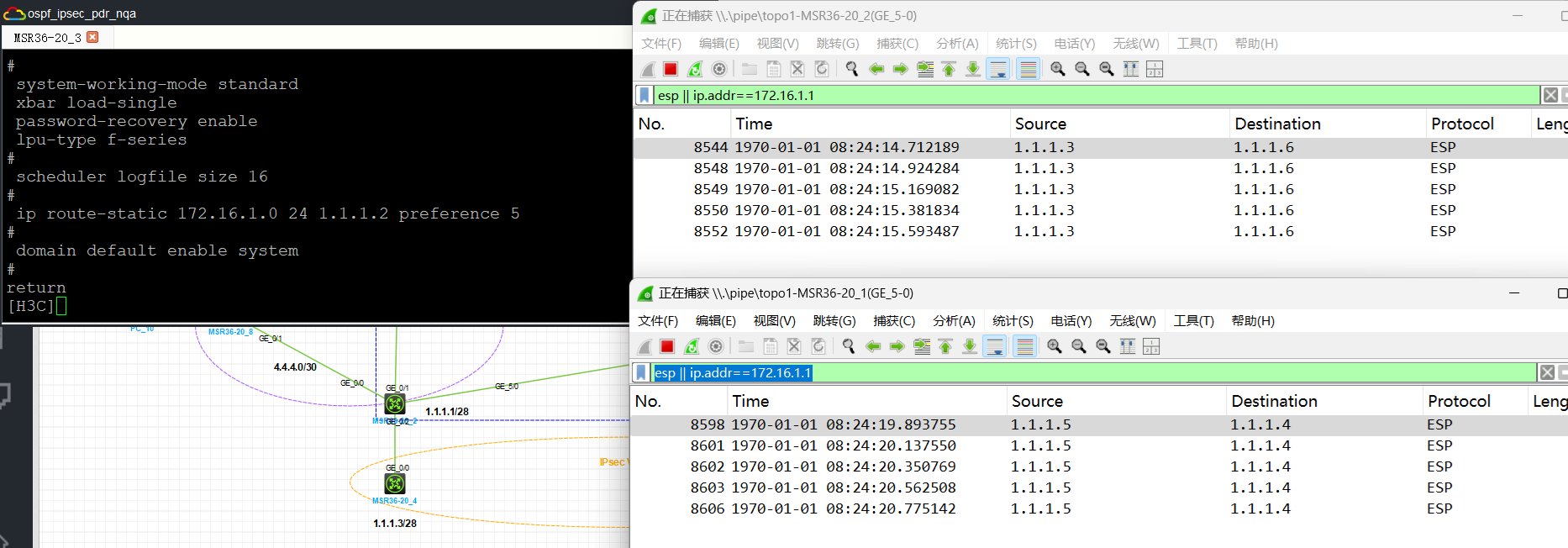Viewport: 1568px width, 548px height.
Task: Restart capture in the bottom Wireshark window
Action: 692,346
